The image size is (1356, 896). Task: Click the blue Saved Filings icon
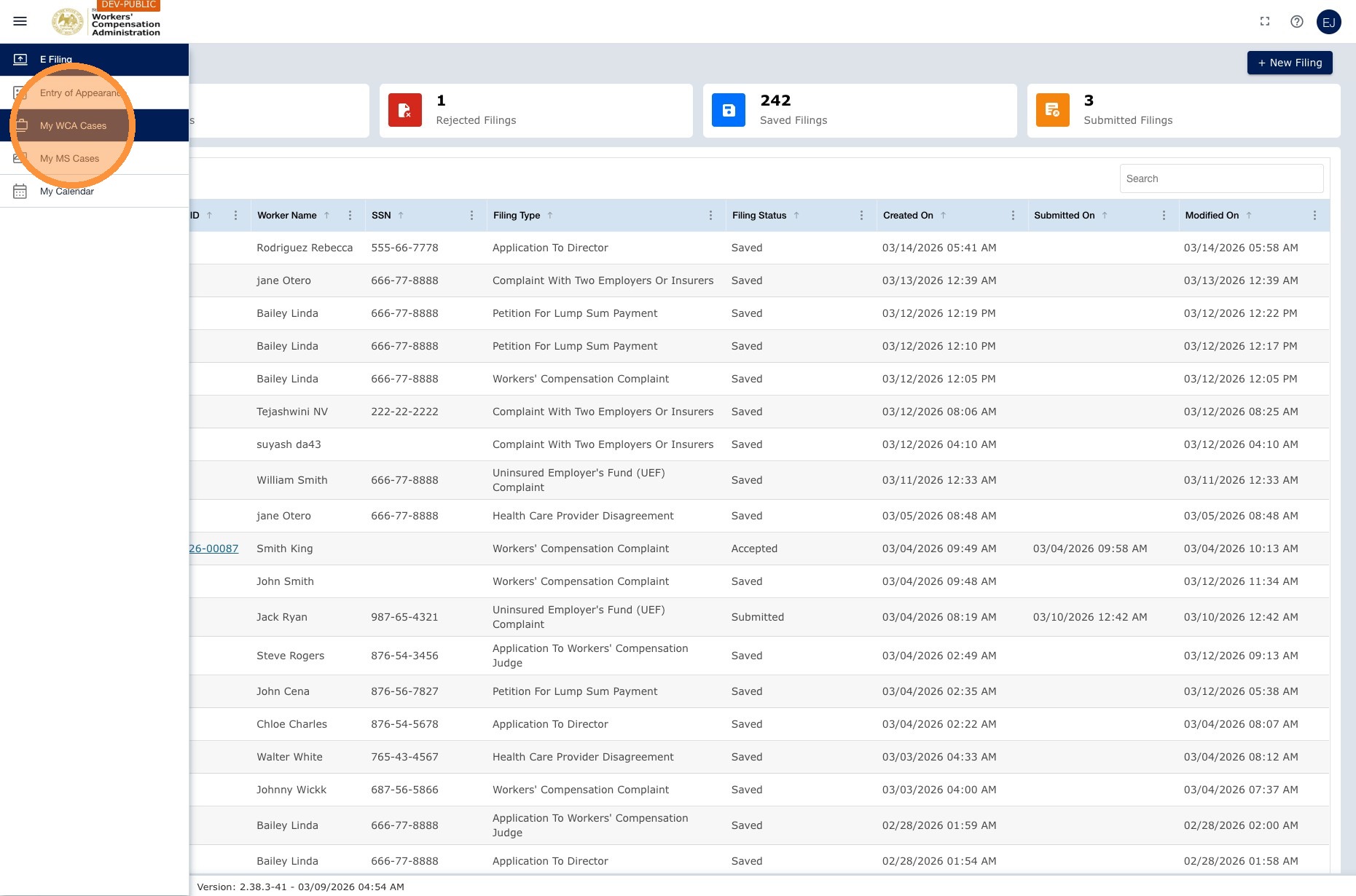(729, 111)
